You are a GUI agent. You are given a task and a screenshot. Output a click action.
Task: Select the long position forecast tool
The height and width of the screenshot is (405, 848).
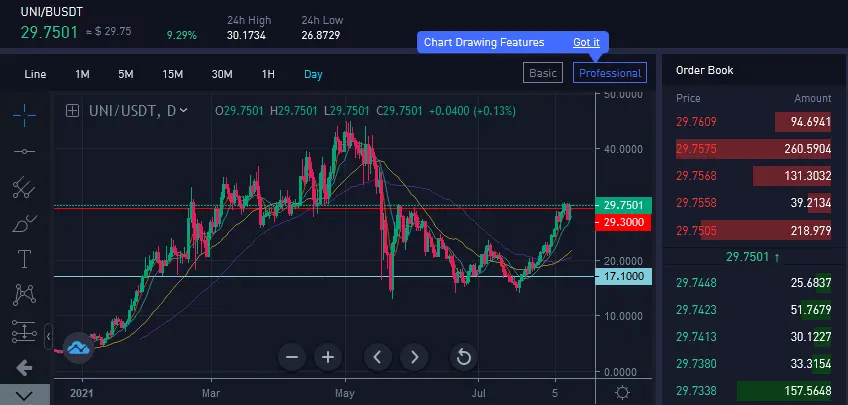click(24, 331)
